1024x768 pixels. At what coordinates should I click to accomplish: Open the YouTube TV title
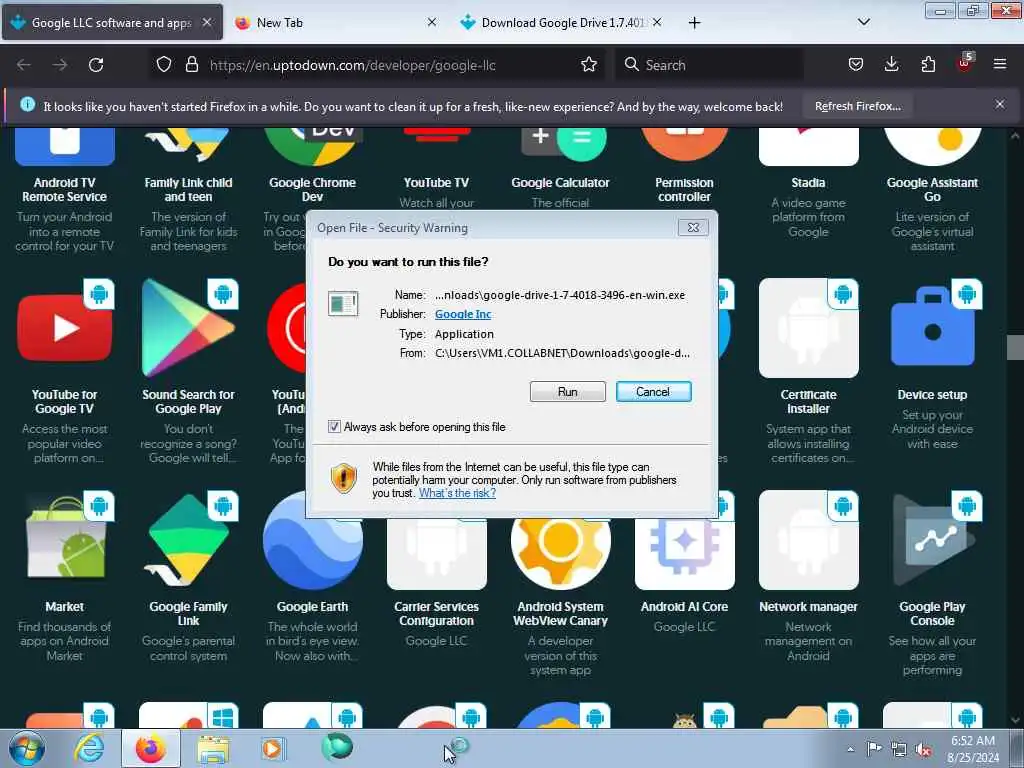click(436, 183)
